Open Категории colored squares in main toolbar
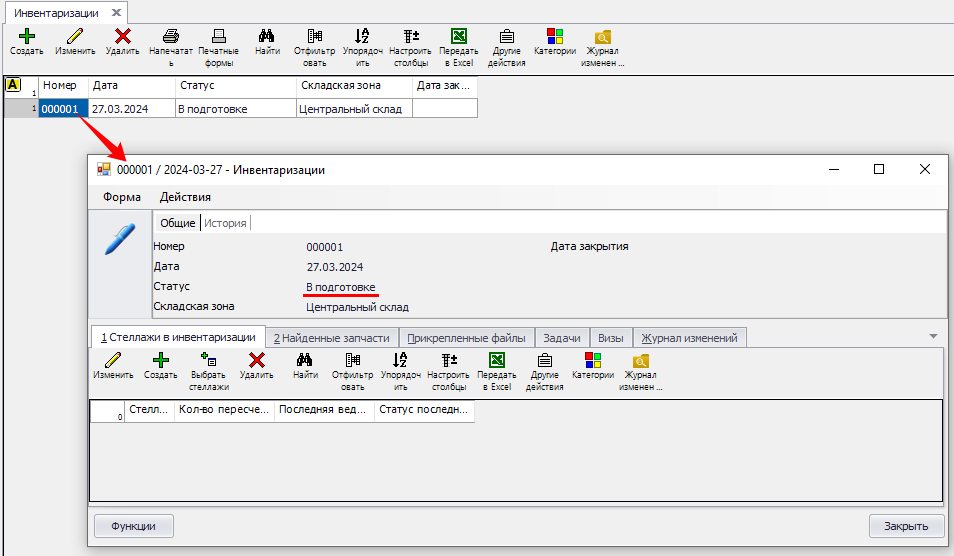954x556 pixels. [x=554, y=36]
